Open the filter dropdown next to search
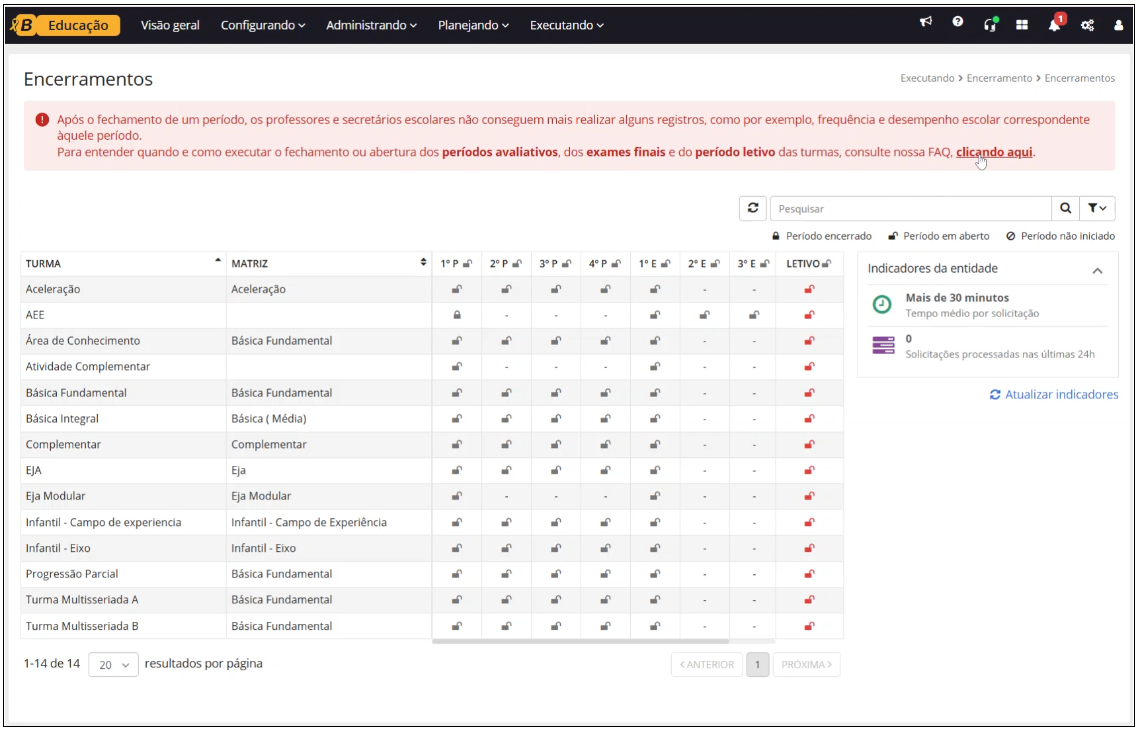 tap(1097, 208)
